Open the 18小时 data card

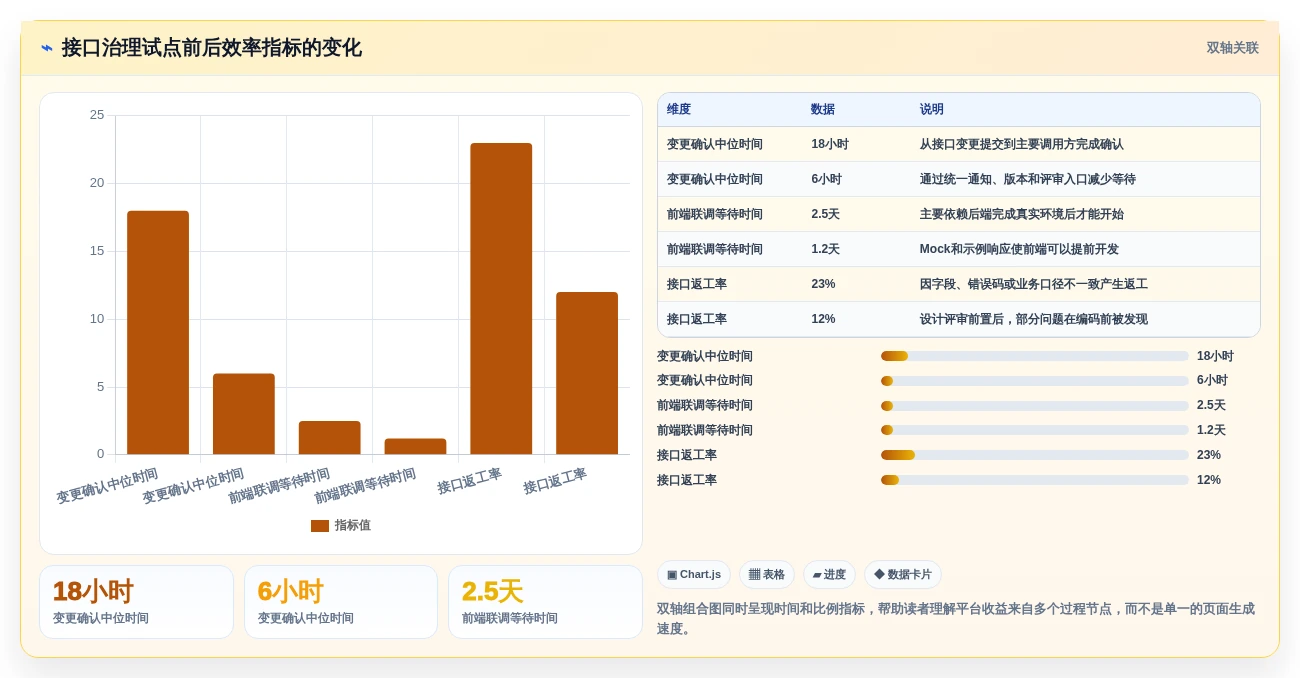[x=136, y=602]
